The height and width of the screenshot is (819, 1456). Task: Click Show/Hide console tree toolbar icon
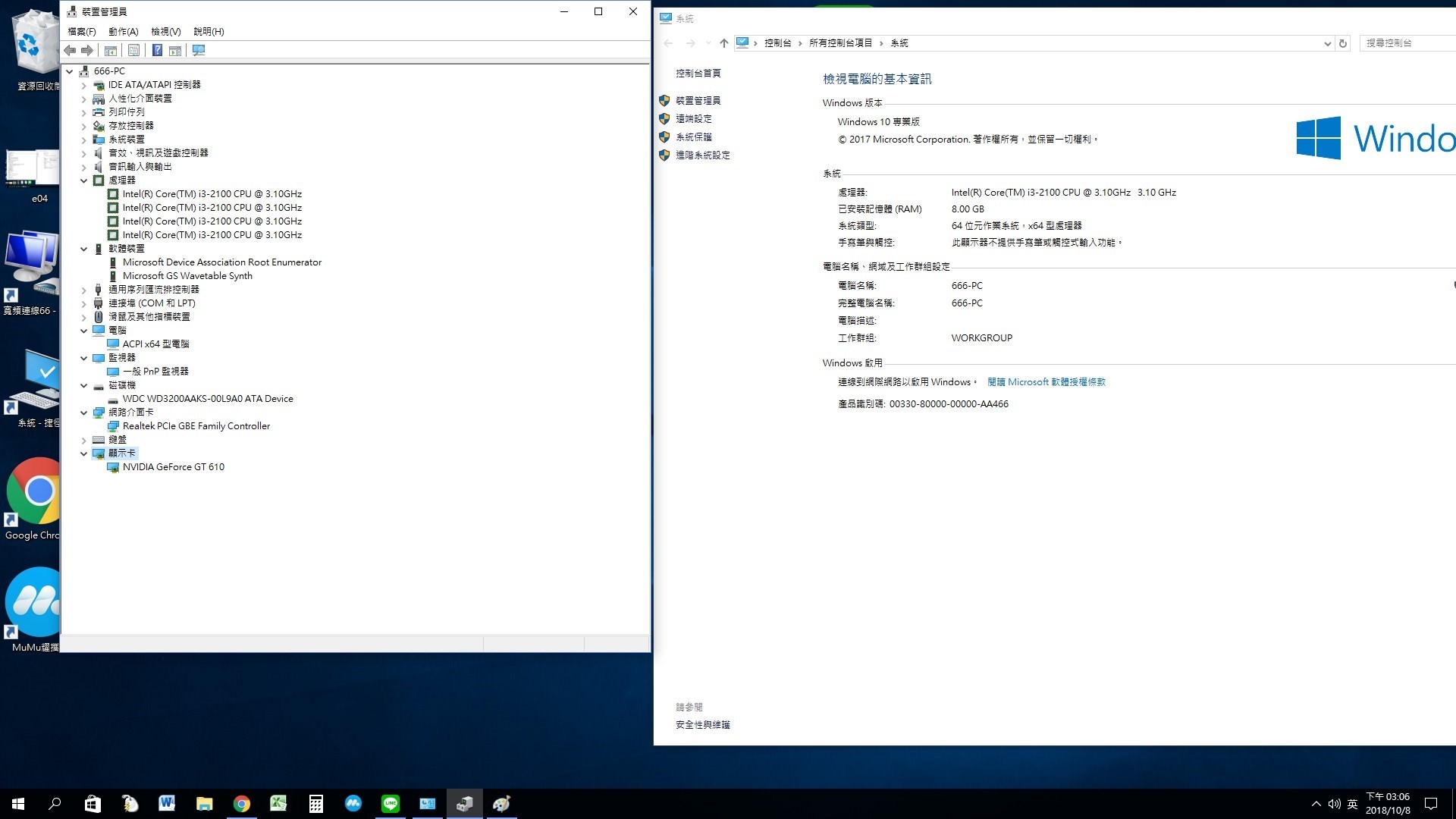click(111, 50)
